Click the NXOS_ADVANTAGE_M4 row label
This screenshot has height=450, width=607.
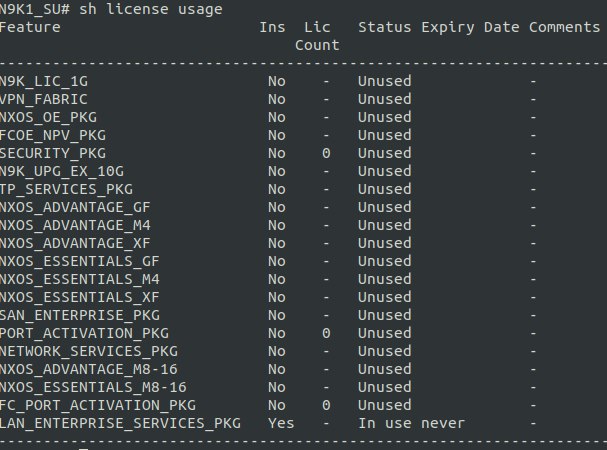[75, 225]
